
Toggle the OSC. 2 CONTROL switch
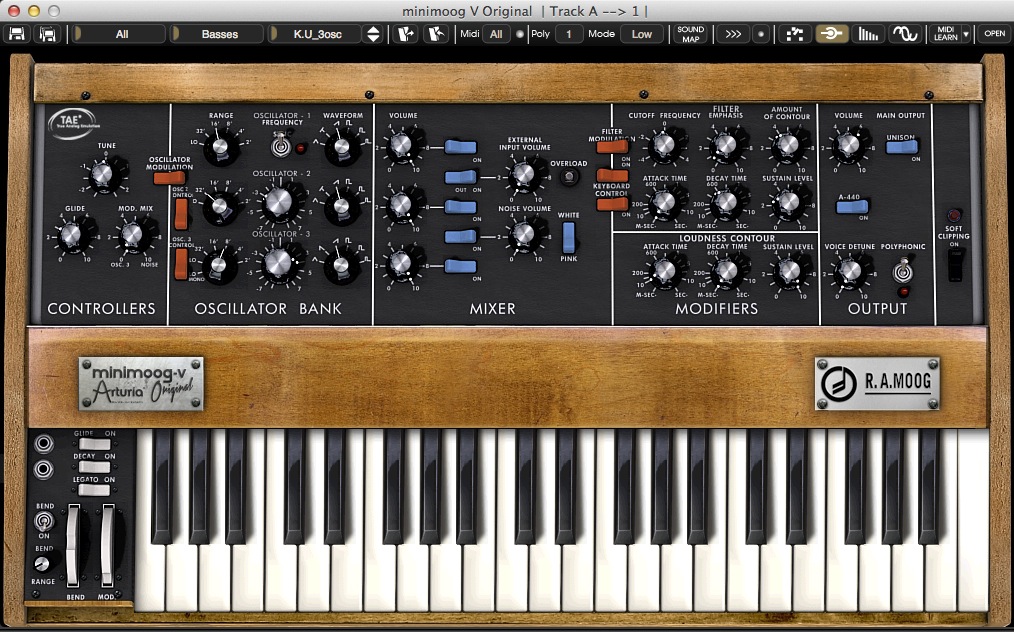point(181,214)
